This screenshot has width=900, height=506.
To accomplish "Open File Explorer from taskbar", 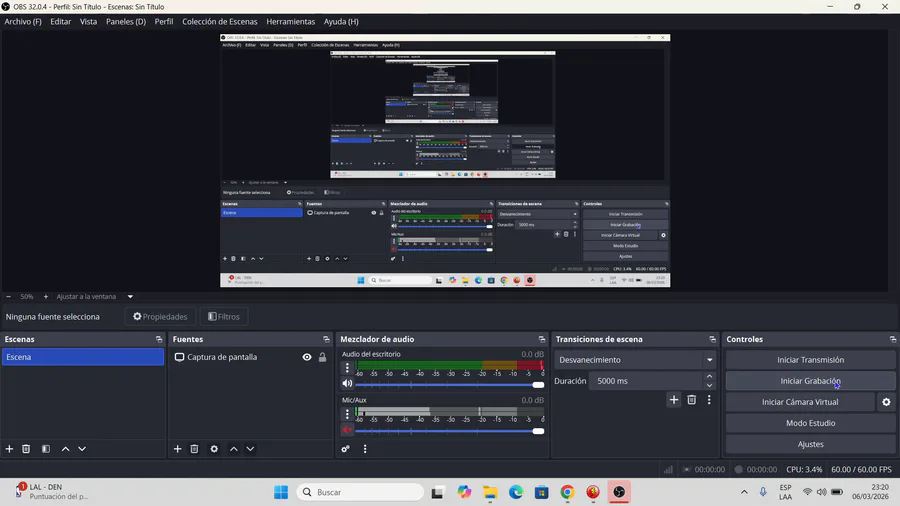I will pos(490,492).
